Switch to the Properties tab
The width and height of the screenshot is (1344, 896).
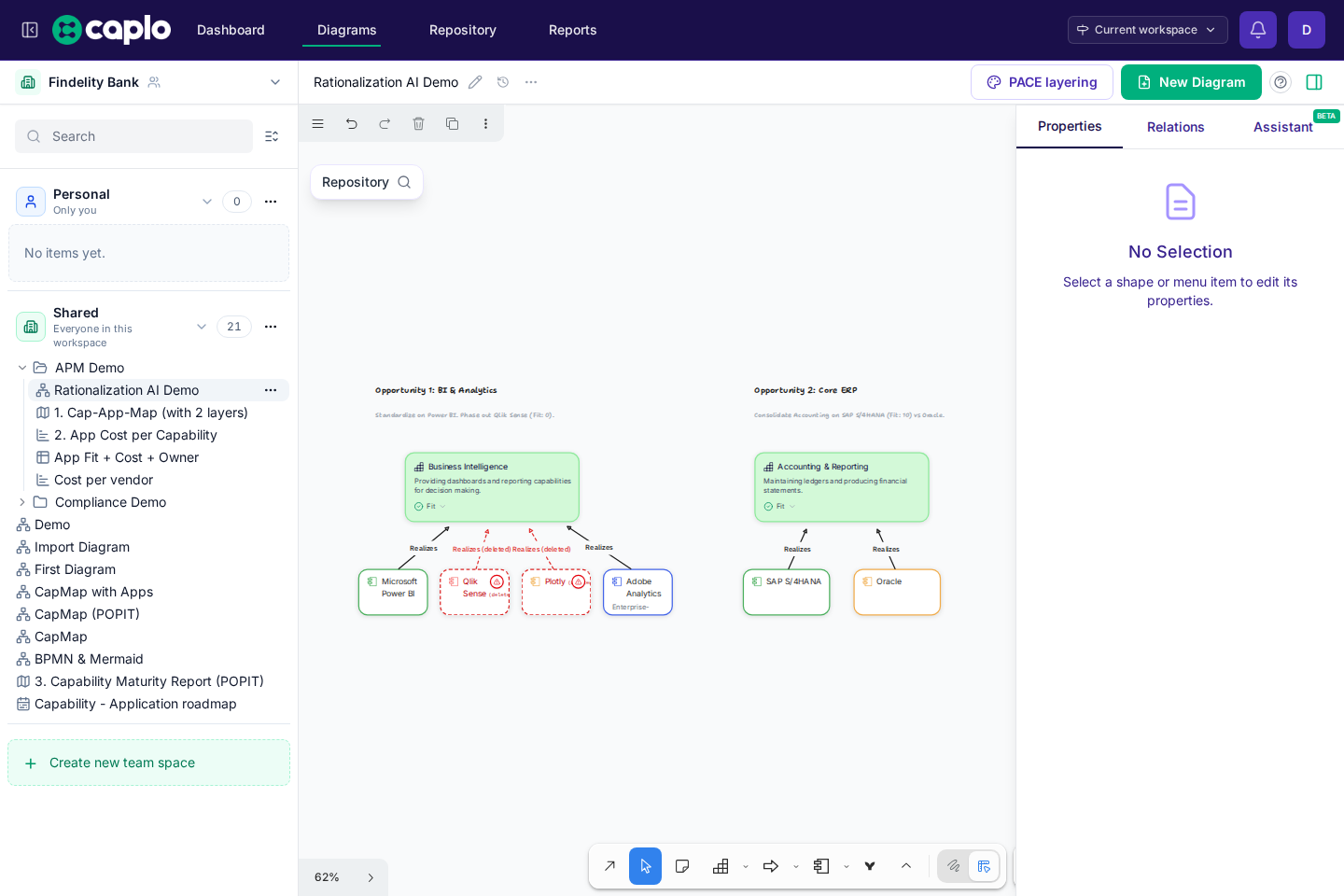pos(1070,126)
